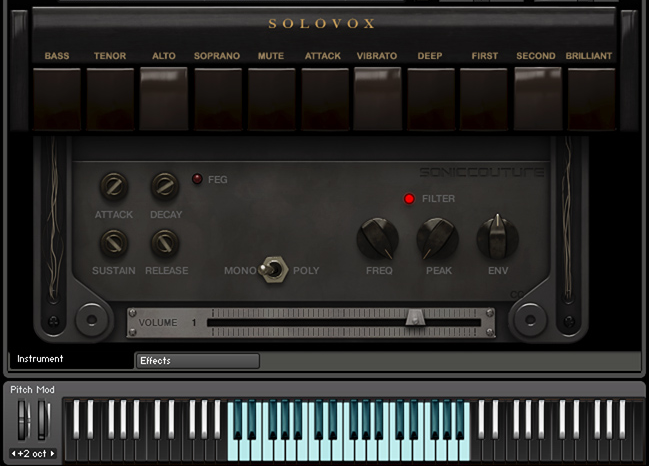This screenshot has width=649, height=466.
Task: Click the filter FREQ knob
Action: pos(377,239)
